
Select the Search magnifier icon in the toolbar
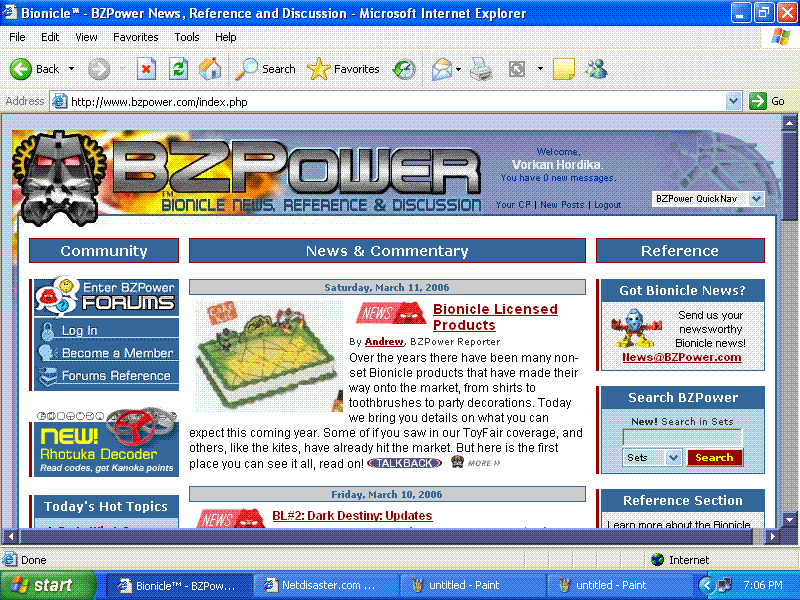point(247,68)
